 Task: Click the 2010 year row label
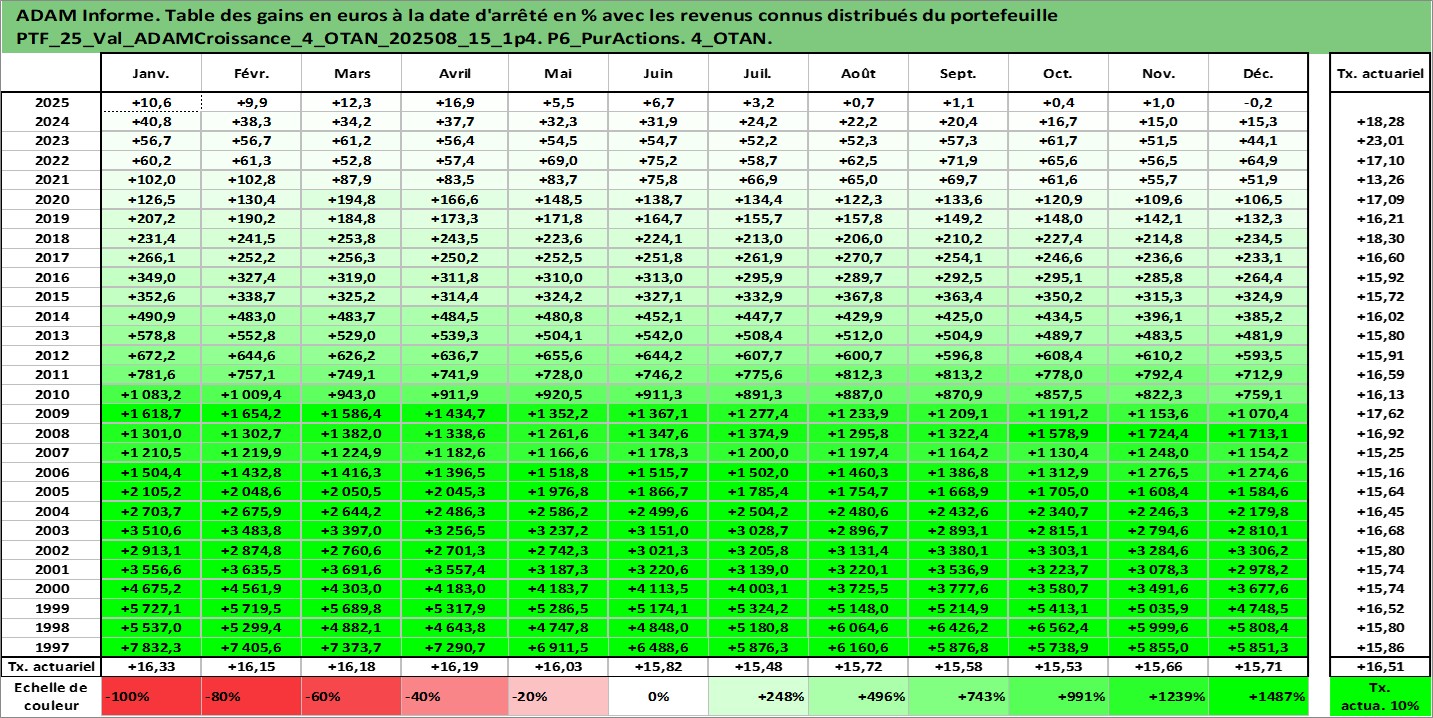(52, 394)
